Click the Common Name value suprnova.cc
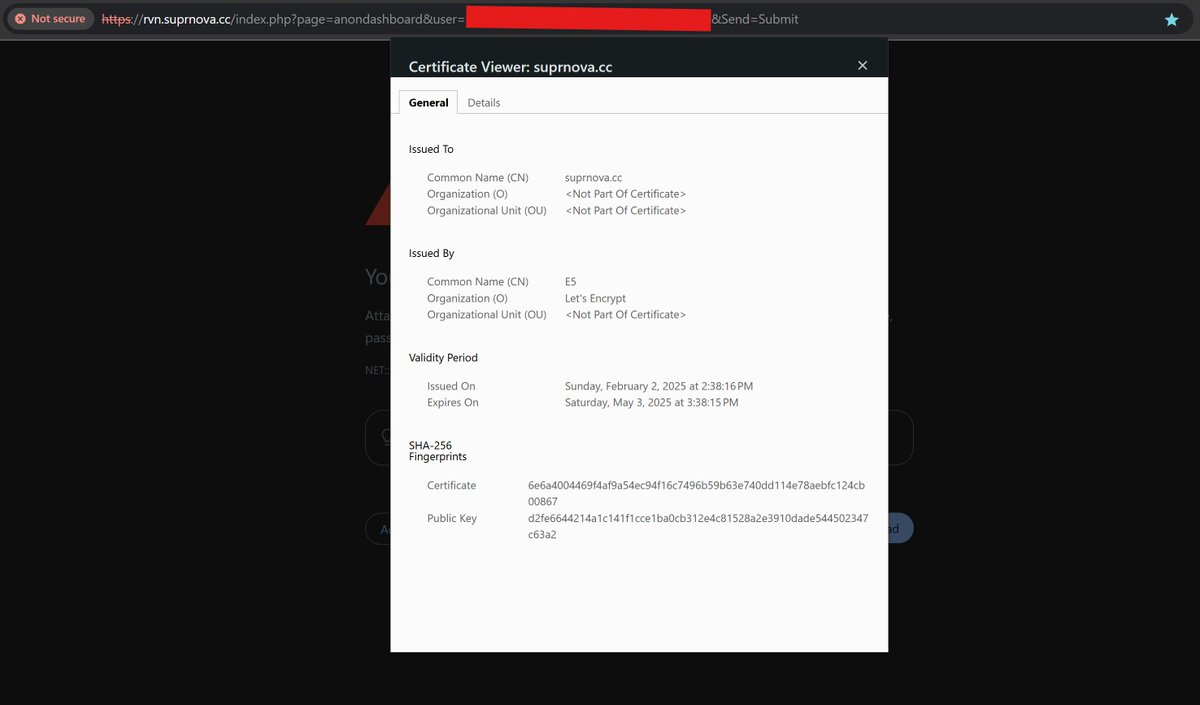 (593, 178)
